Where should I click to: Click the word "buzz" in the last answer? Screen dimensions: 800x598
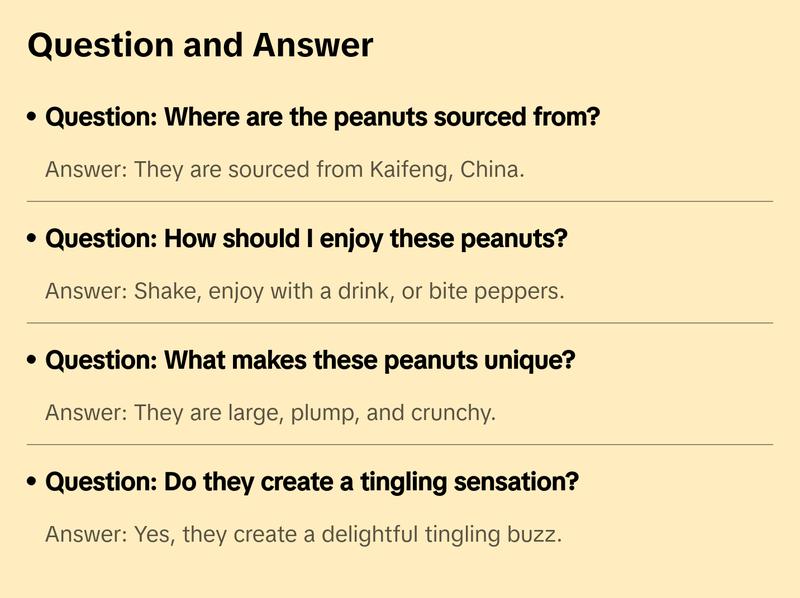pos(537,535)
